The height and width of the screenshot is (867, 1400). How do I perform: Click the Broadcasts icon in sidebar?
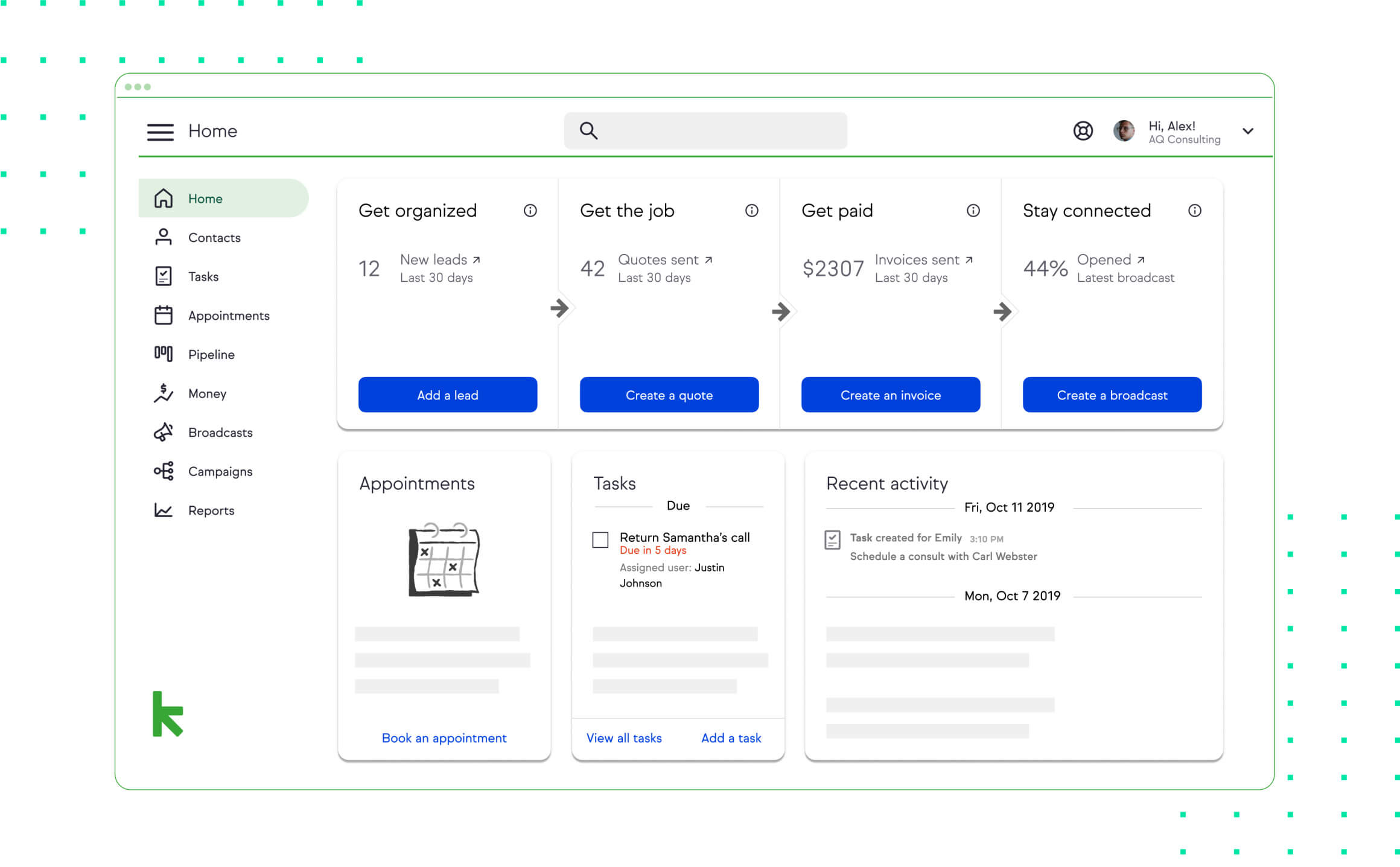click(x=162, y=432)
